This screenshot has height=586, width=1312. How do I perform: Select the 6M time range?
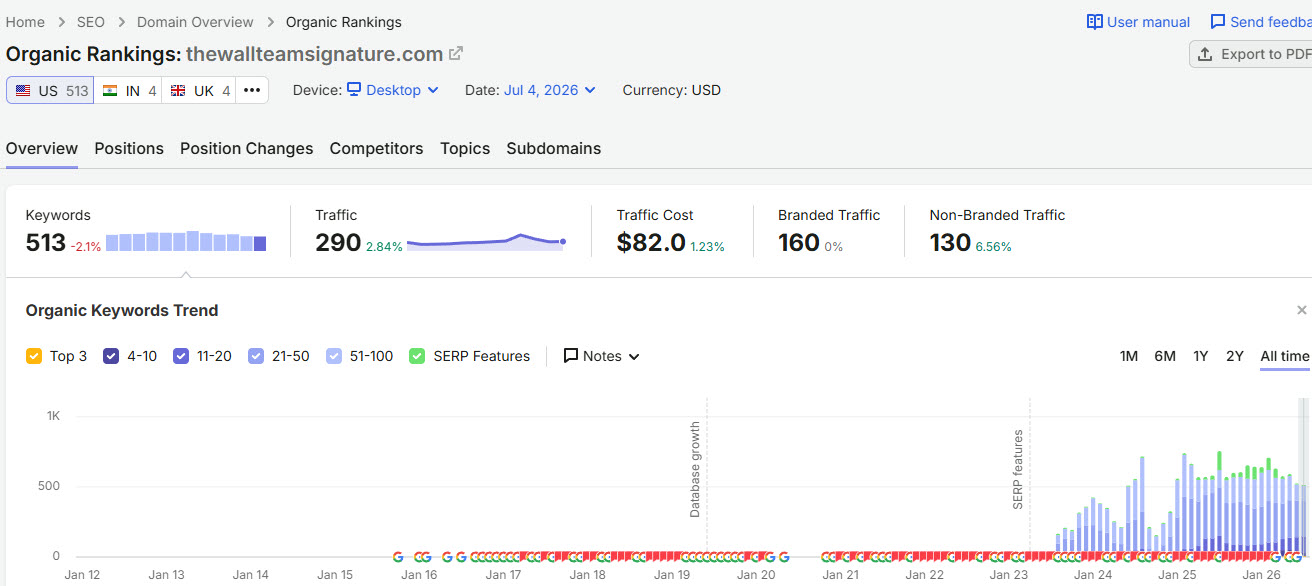coord(1165,356)
